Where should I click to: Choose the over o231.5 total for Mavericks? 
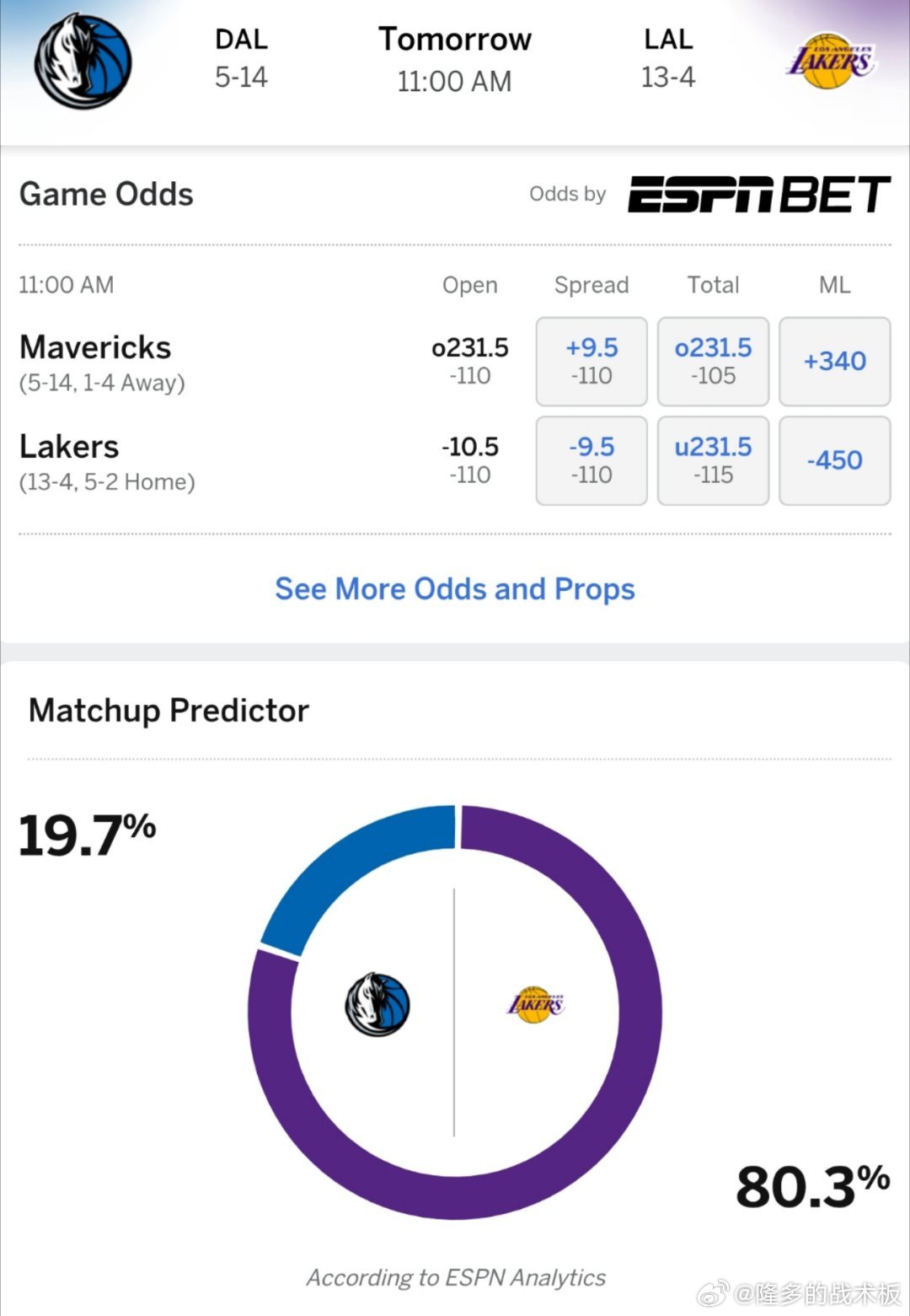point(713,361)
